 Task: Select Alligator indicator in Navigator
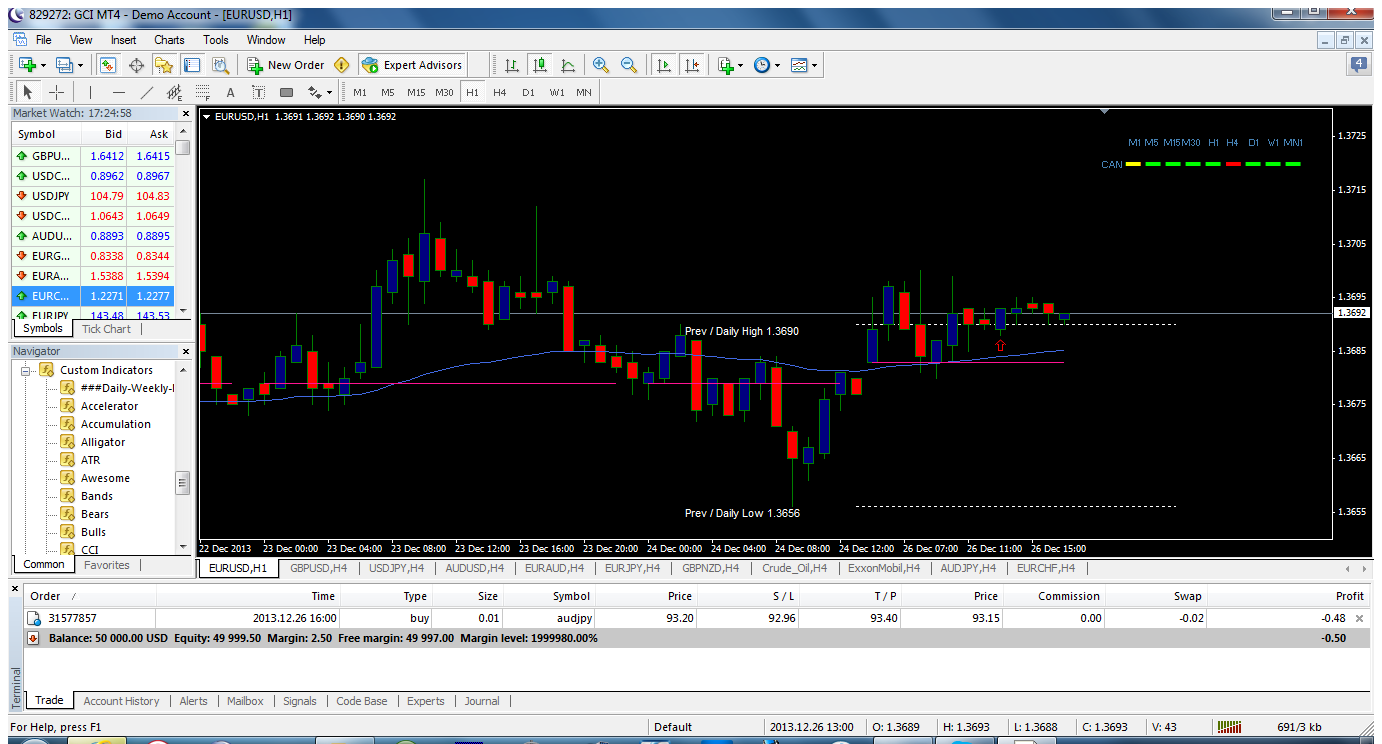point(103,442)
